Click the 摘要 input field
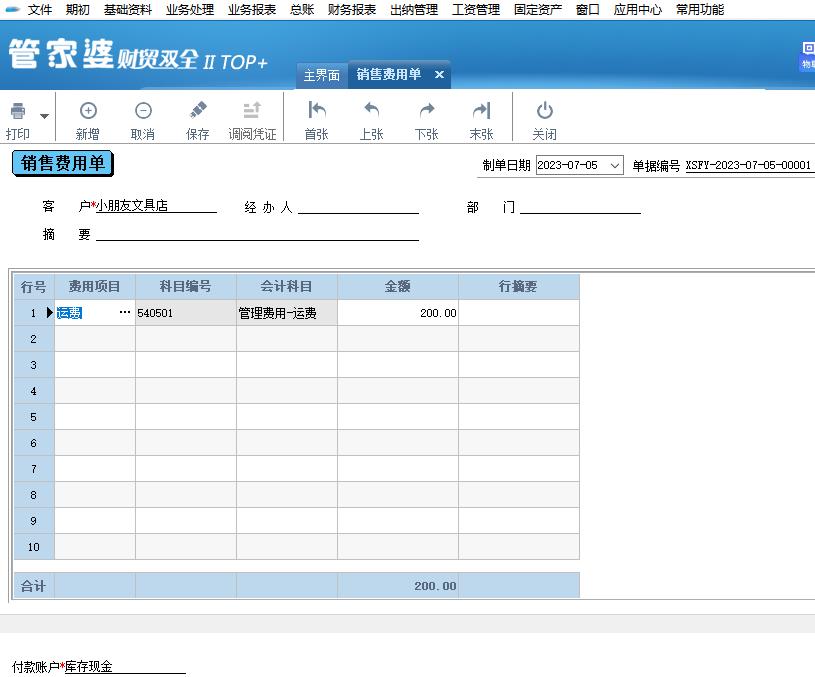The image size is (815, 677). (257, 233)
